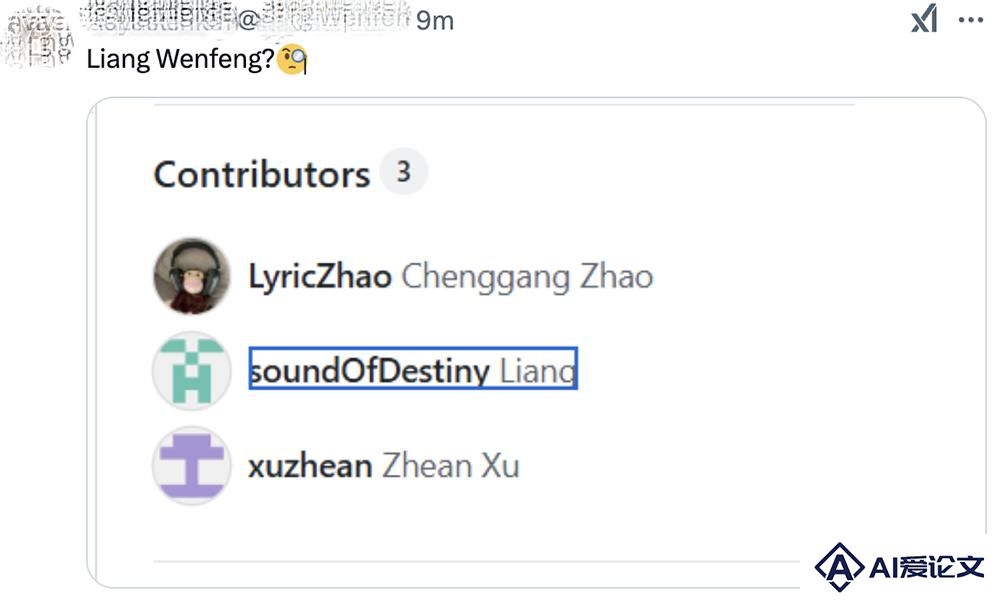Viewport: 1000px width, 600px height.
Task: Open the LyricZhao username link
Action: pos(320,277)
